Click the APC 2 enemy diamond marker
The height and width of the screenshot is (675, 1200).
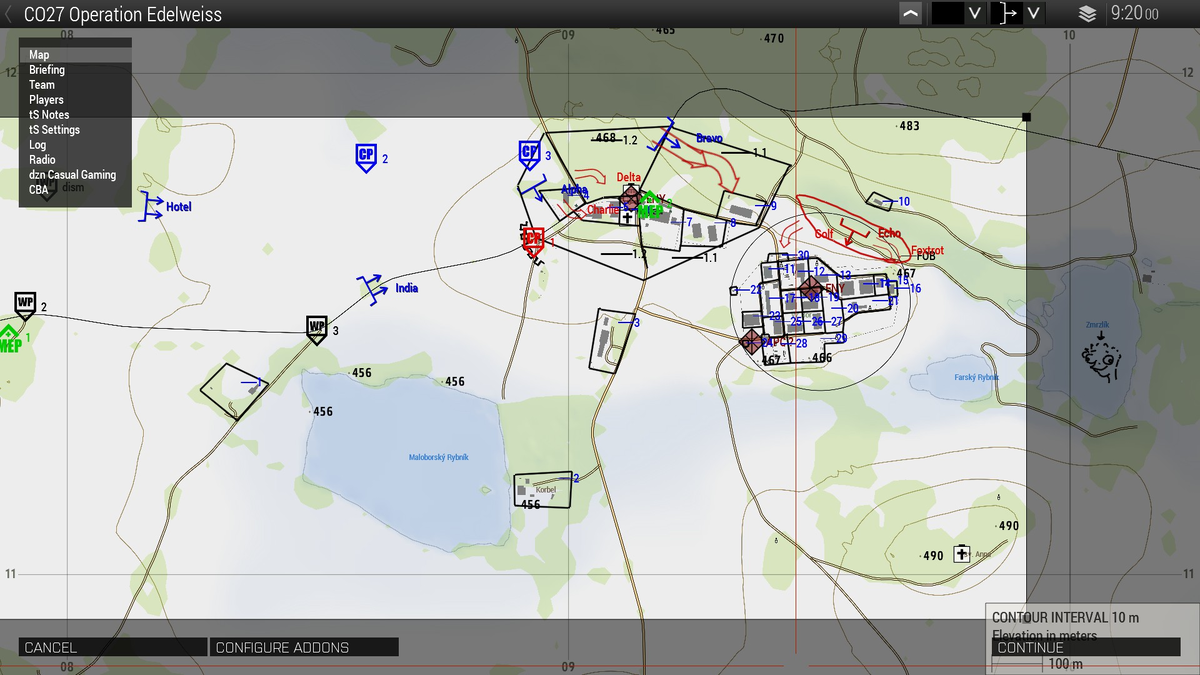(750, 342)
